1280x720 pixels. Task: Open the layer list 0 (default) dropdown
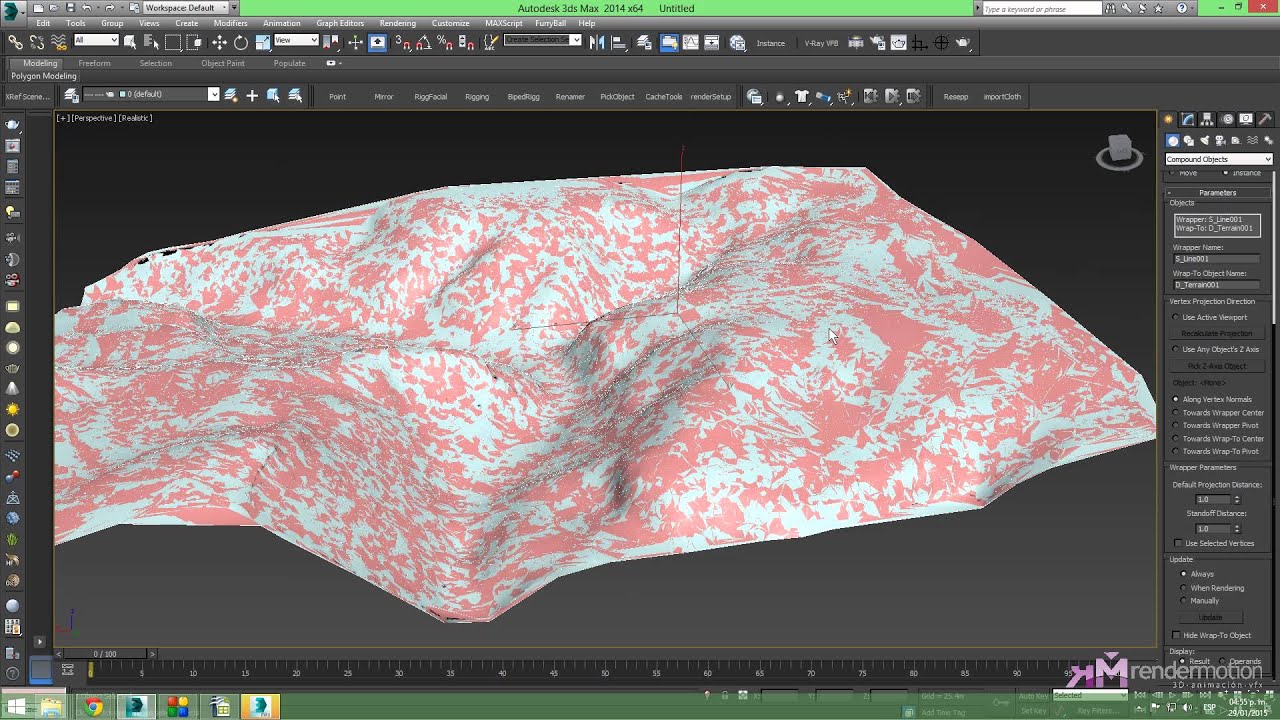tap(150, 94)
